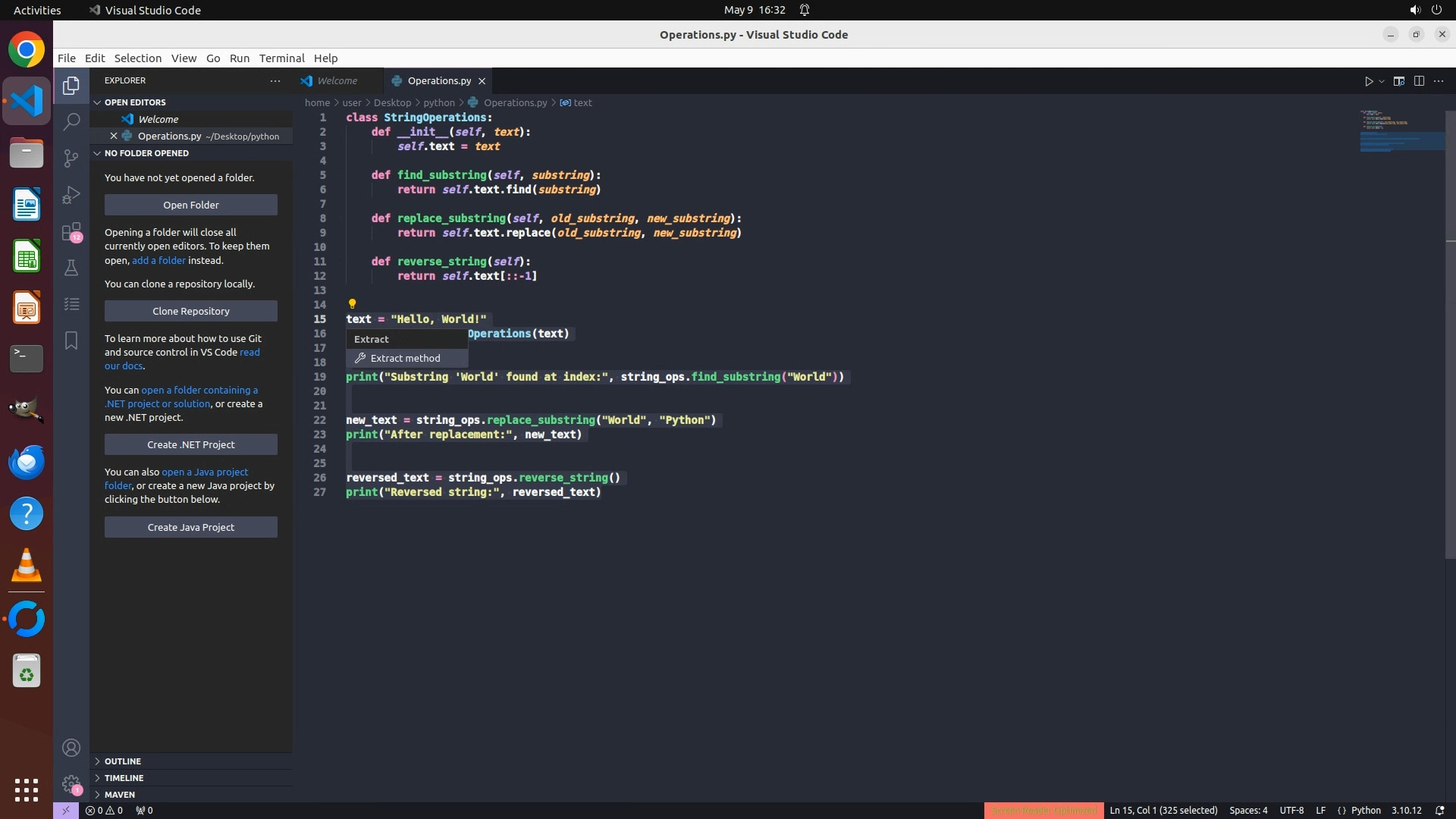Screen dimensions: 1456x819
Task: Click the add a folder link
Action: (158, 260)
